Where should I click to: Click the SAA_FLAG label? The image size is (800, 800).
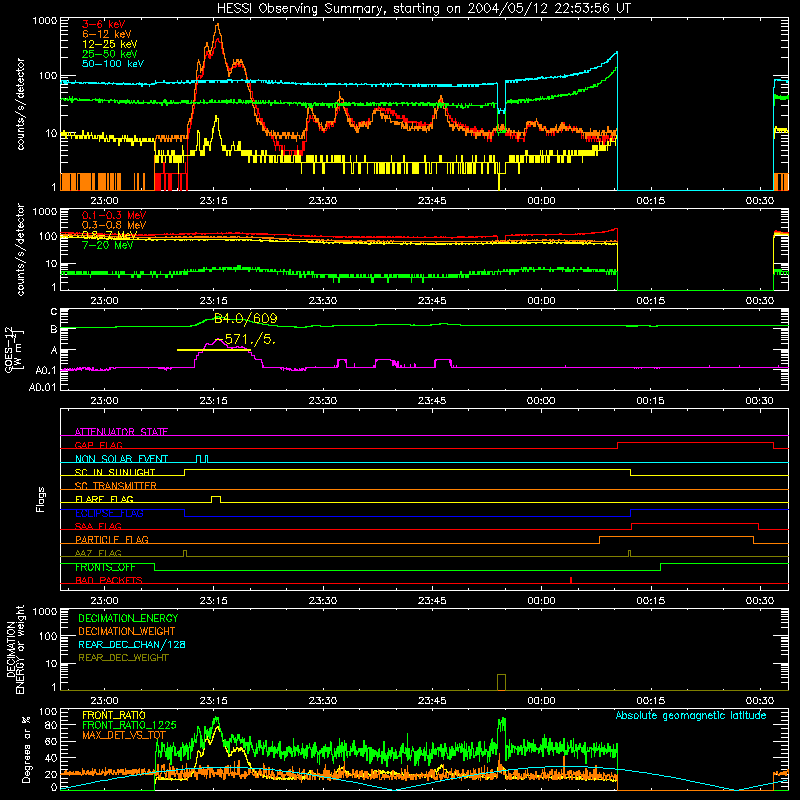pos(98,526)
